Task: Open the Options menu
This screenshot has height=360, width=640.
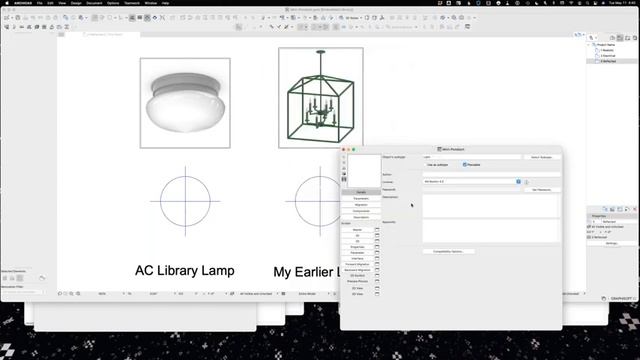Action: pyautogui.click(x=113, y=3)
